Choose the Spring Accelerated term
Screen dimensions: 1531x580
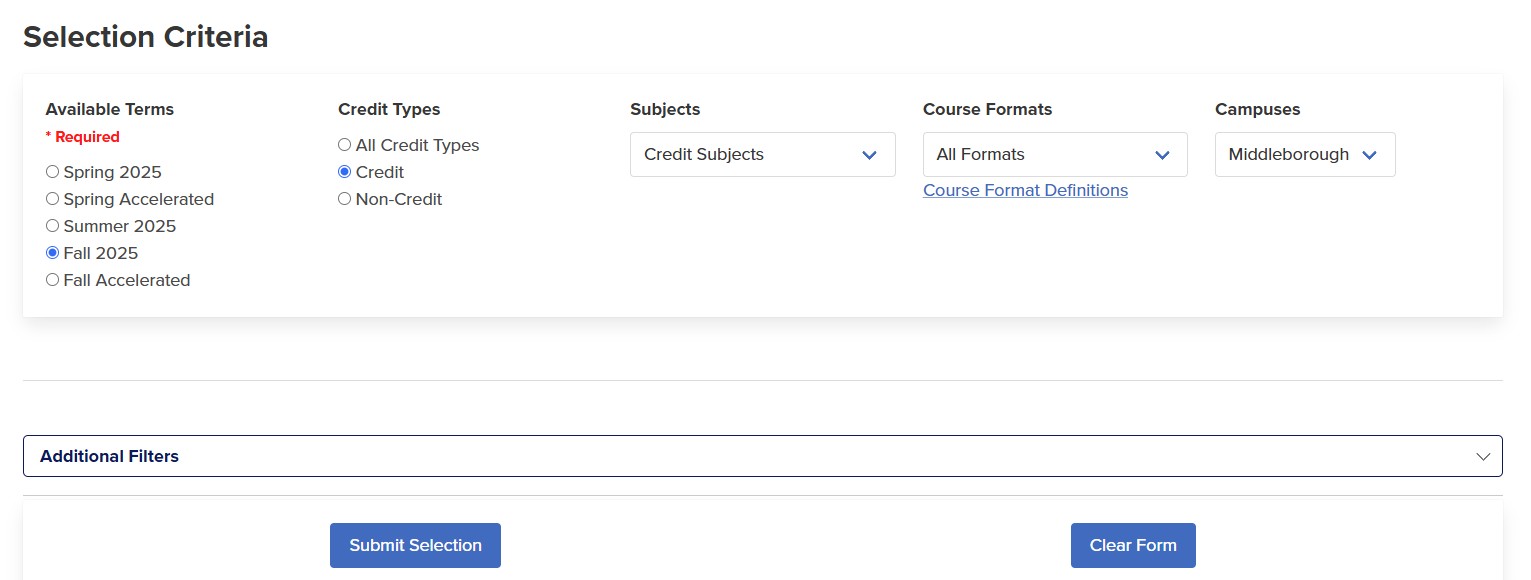pos(52,198)
